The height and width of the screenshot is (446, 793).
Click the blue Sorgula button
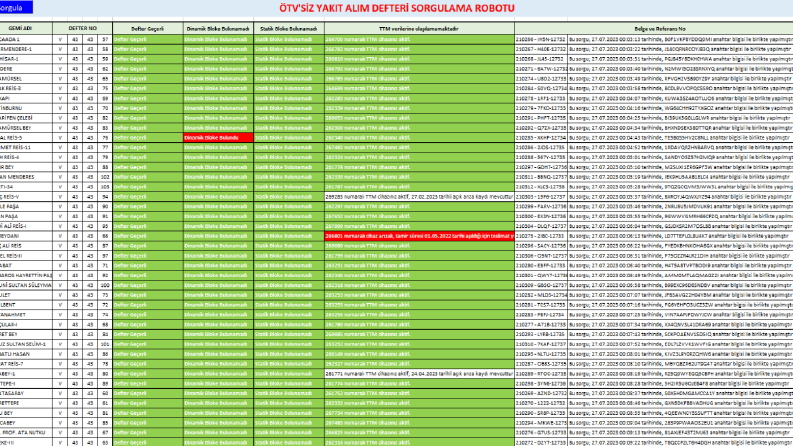(x=16, y=8)
